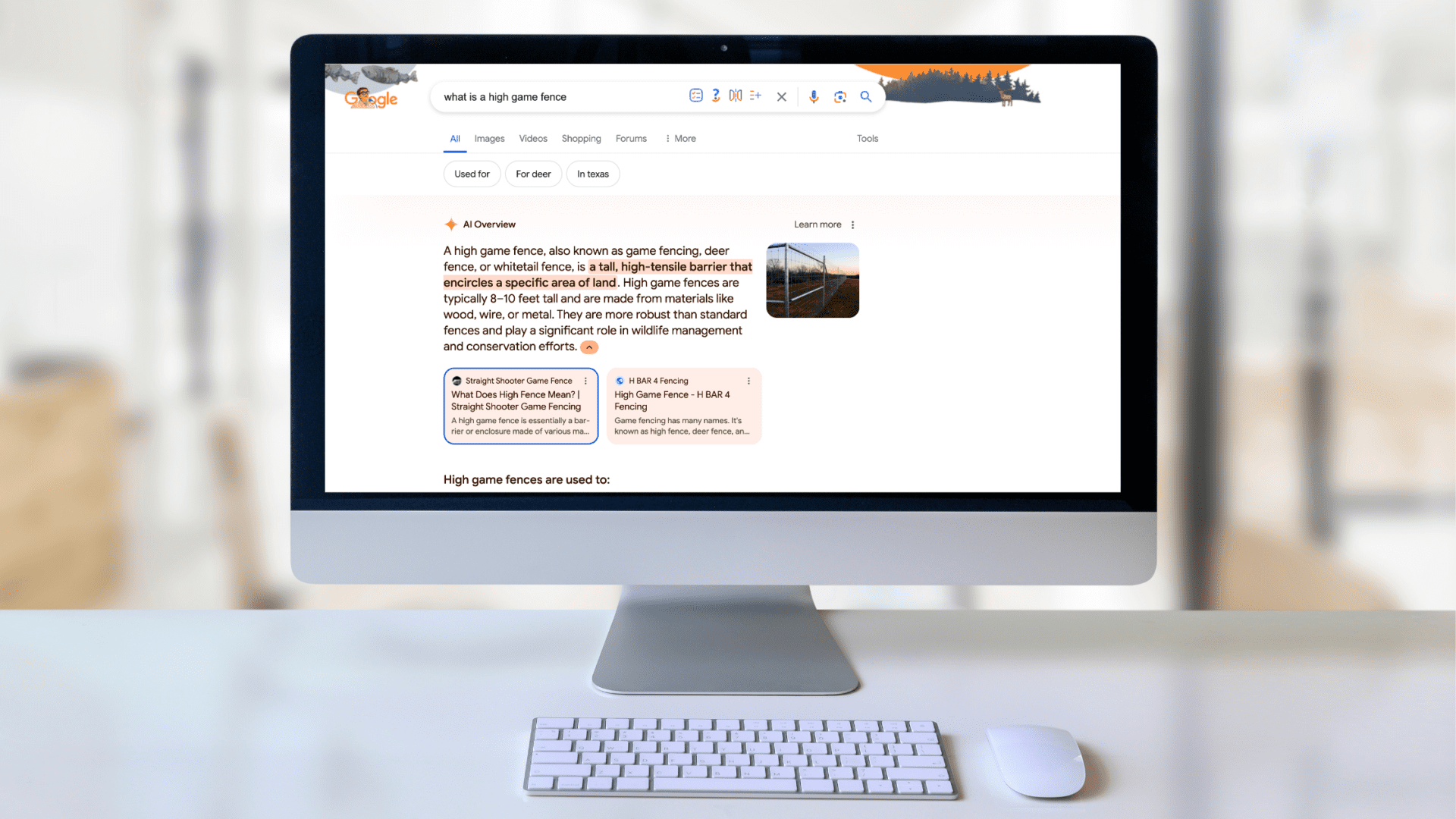This screenshot has height=819, width=1456.
Task: Click the Google Lens search icon
Action: click(839, 96)
